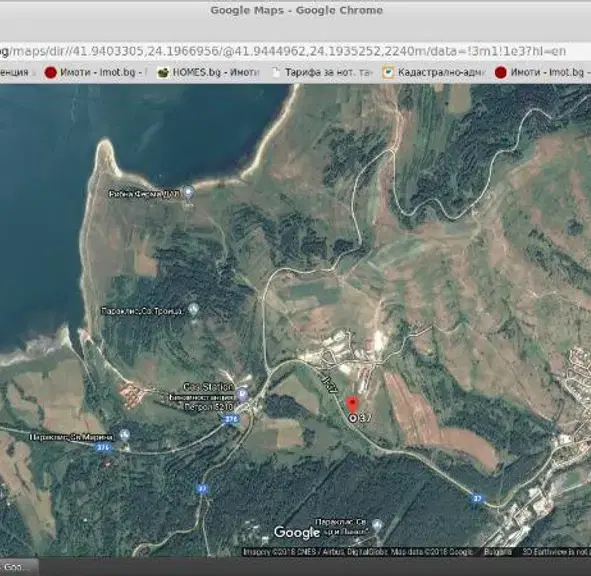This screenshot has width=591, height=576.
Task: Click the destination circle labeled 37
Action: click(x=353, y=418)
